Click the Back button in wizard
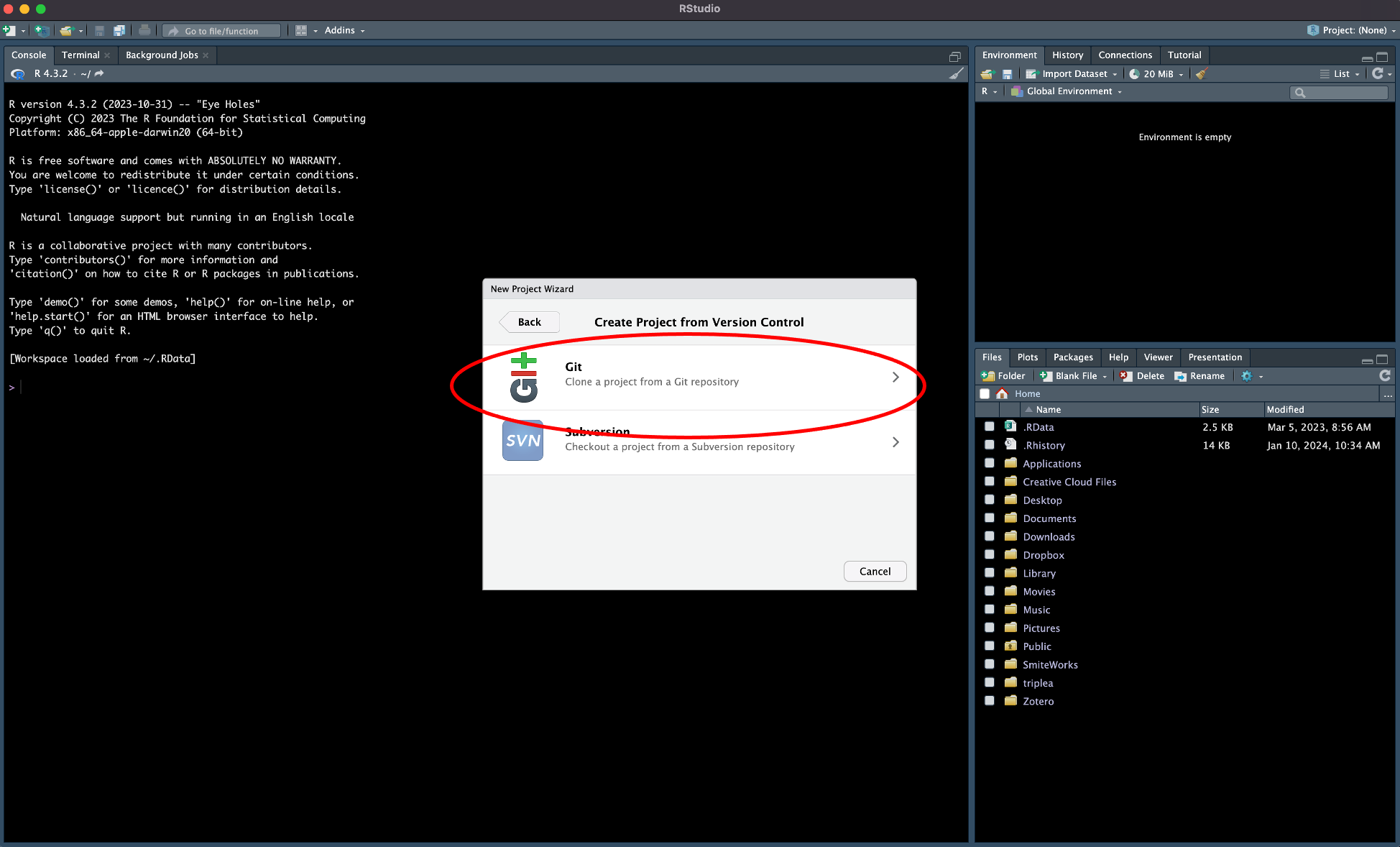 pyautogui.click(x=530, y=322)
